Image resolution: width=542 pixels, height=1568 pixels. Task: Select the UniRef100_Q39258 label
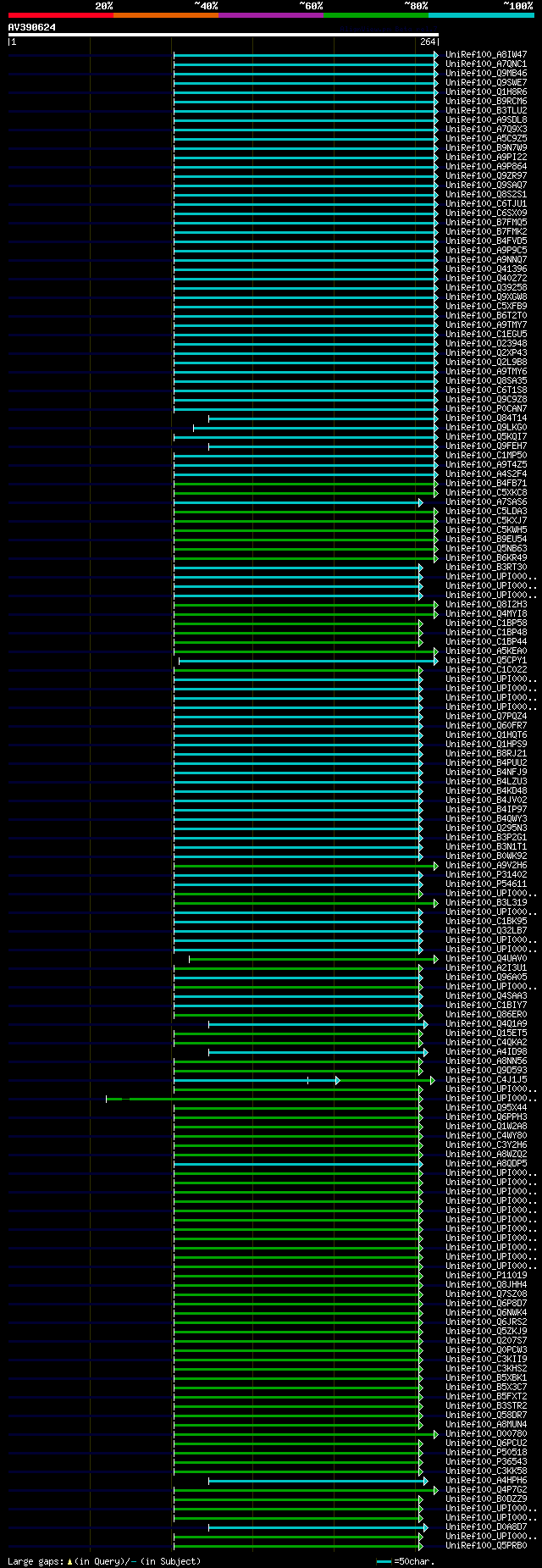point(486,287)
